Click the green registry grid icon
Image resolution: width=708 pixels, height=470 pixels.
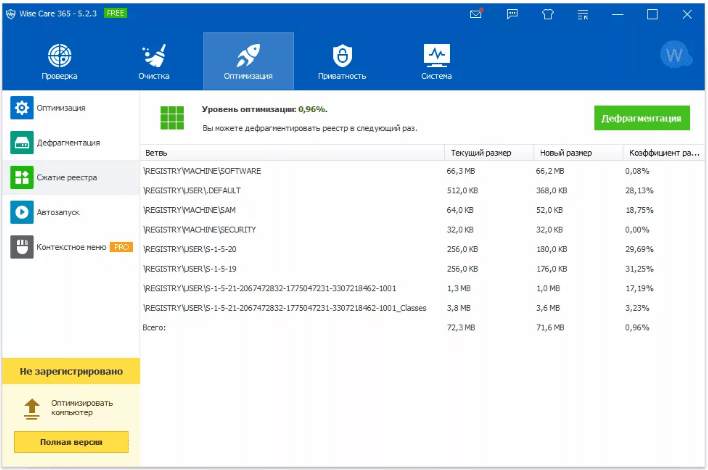[x=172, y=118]
